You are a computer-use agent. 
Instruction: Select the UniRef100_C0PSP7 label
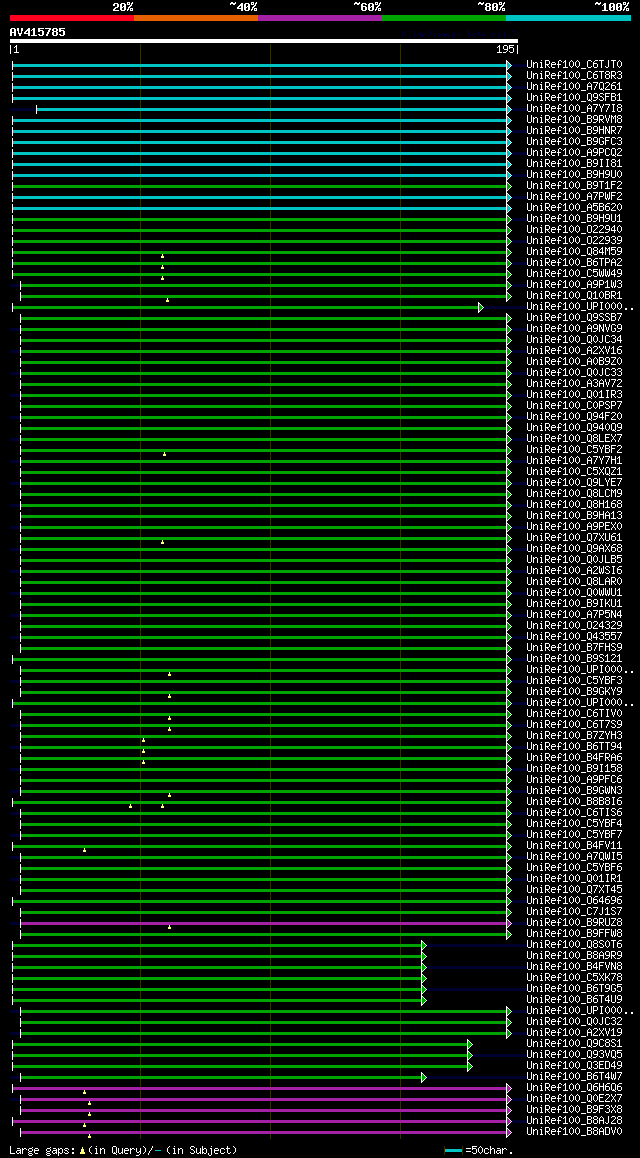(x=574, y=405)
